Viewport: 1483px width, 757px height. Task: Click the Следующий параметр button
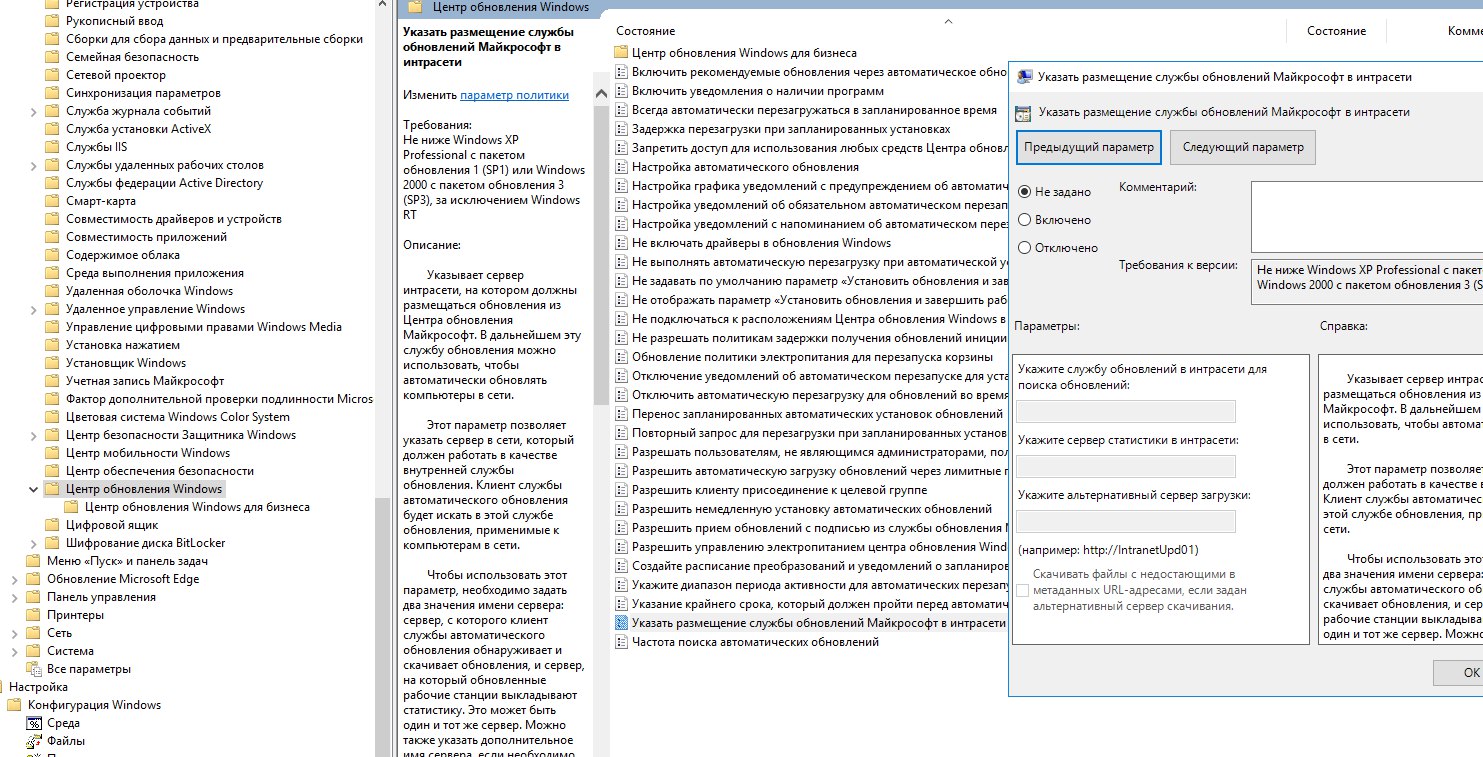tap(1243, 147)
